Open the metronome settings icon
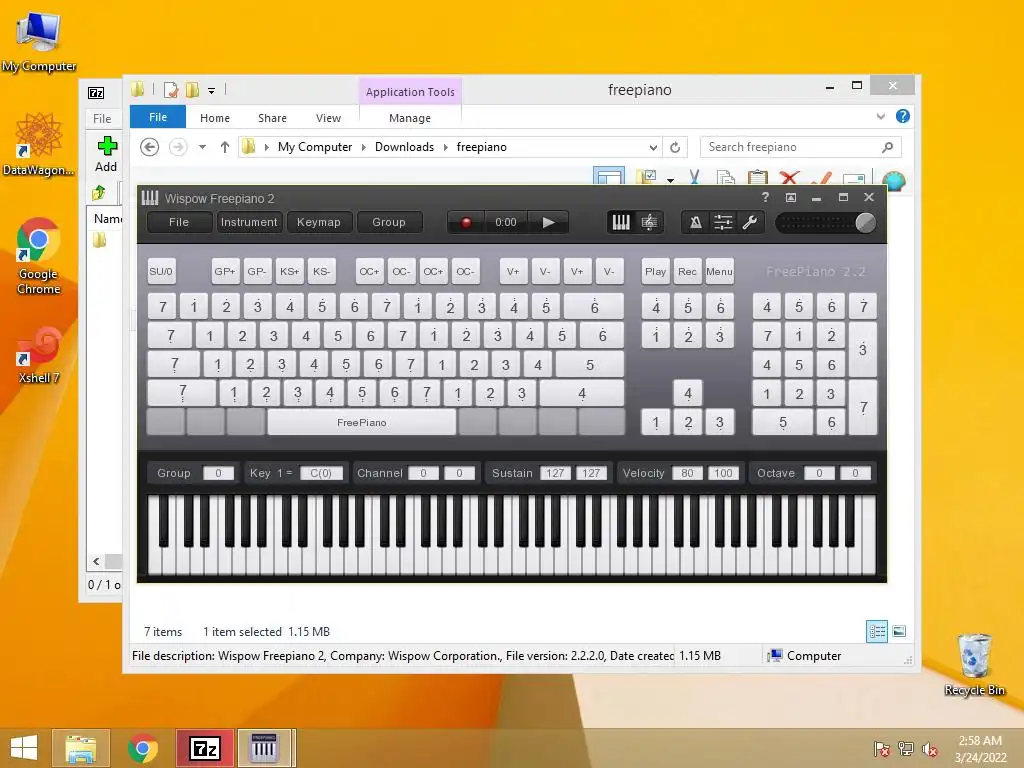 [x=696, y=223]
